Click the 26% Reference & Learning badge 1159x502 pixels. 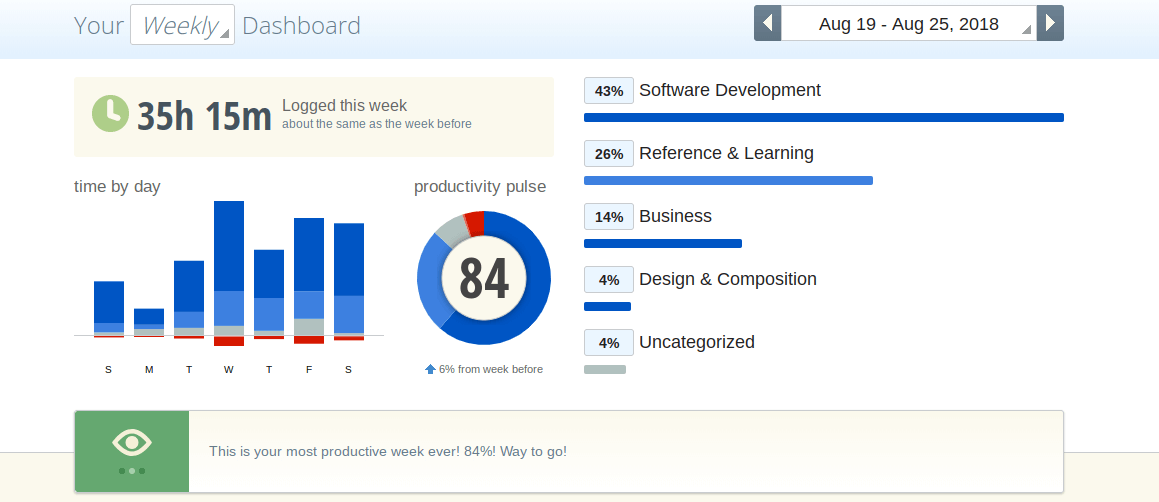608,154
